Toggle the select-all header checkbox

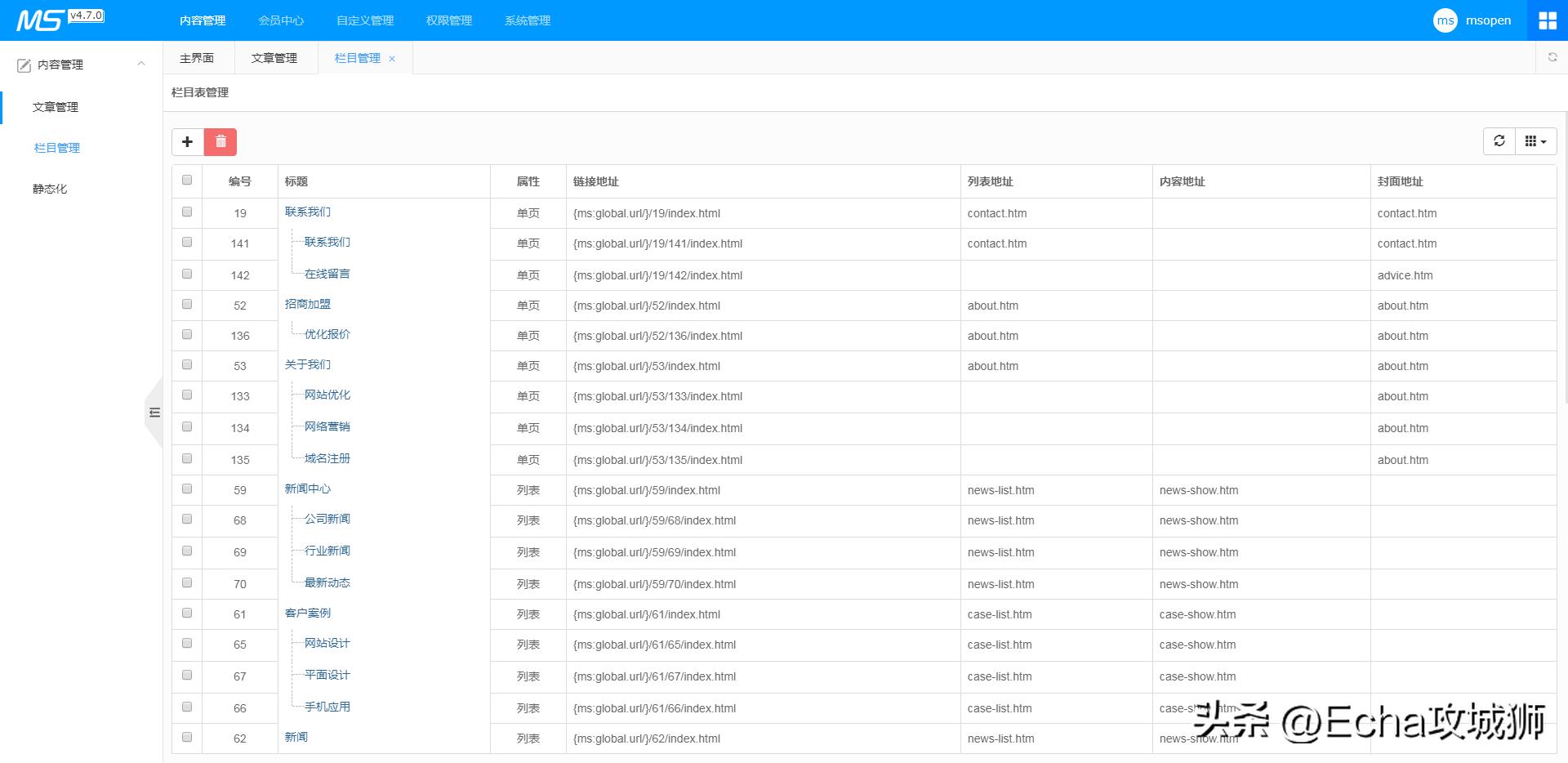187,181
